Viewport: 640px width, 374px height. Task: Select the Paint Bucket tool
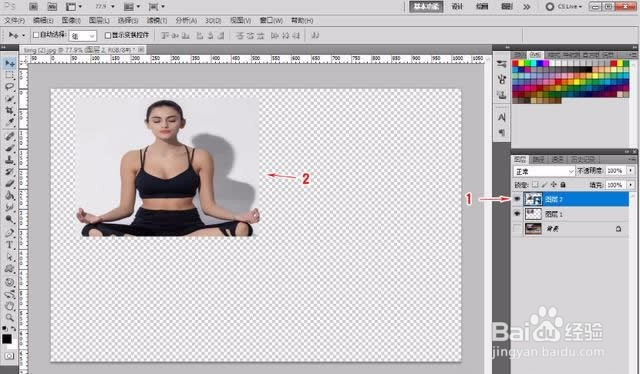coord(10,195)
